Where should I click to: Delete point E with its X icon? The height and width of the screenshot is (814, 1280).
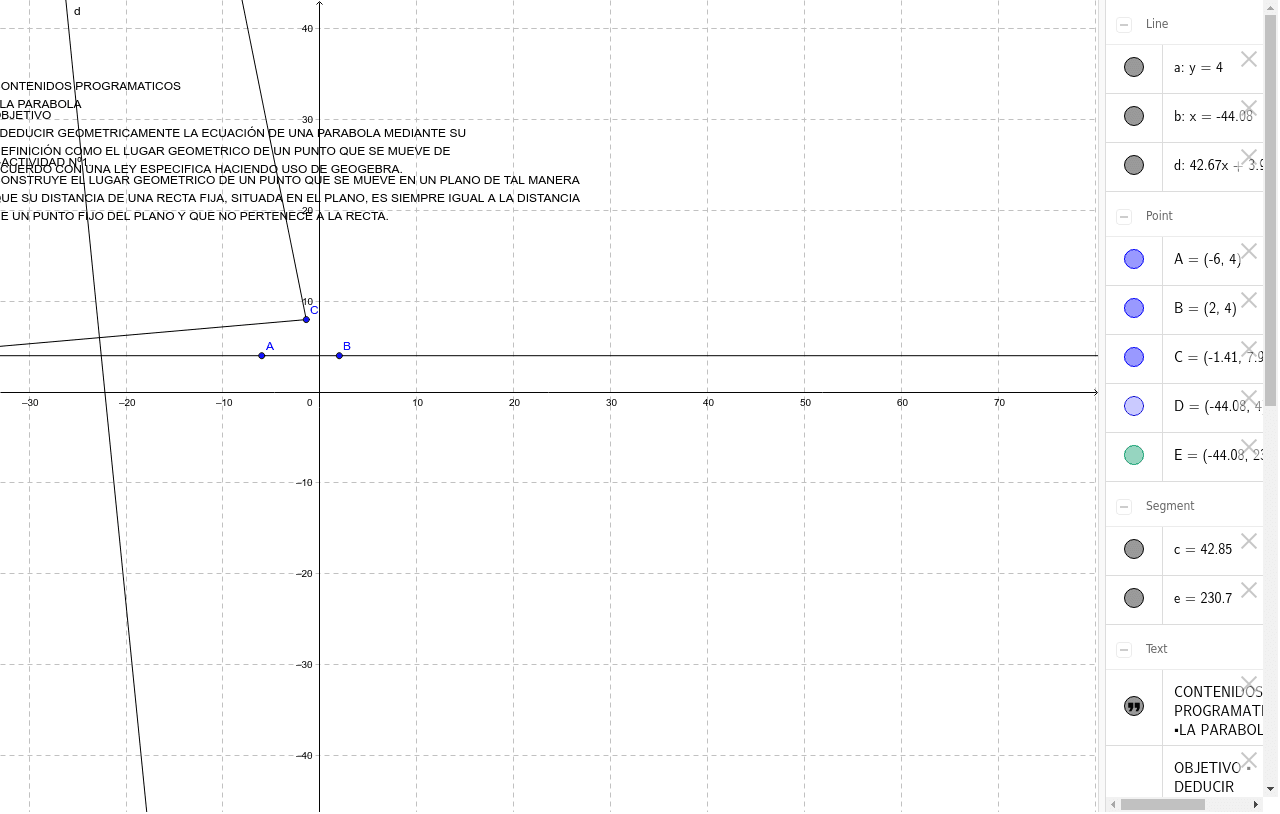click(x=1249, y=447)
